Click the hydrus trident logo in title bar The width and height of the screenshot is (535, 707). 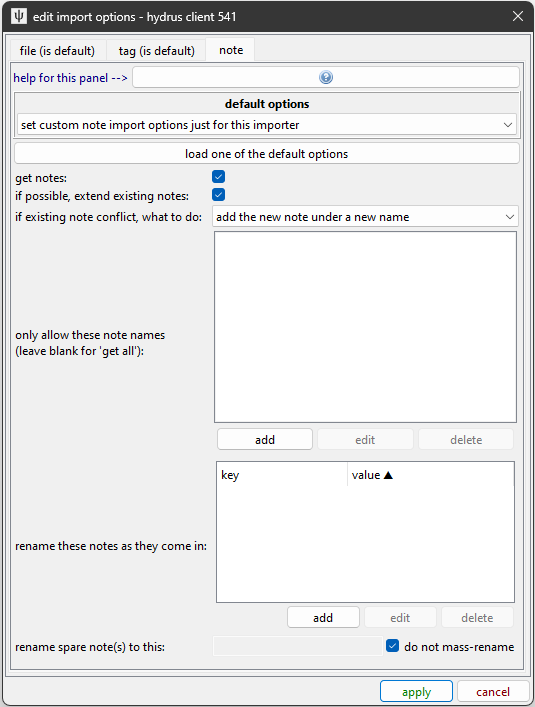click(x=18, y=17)
